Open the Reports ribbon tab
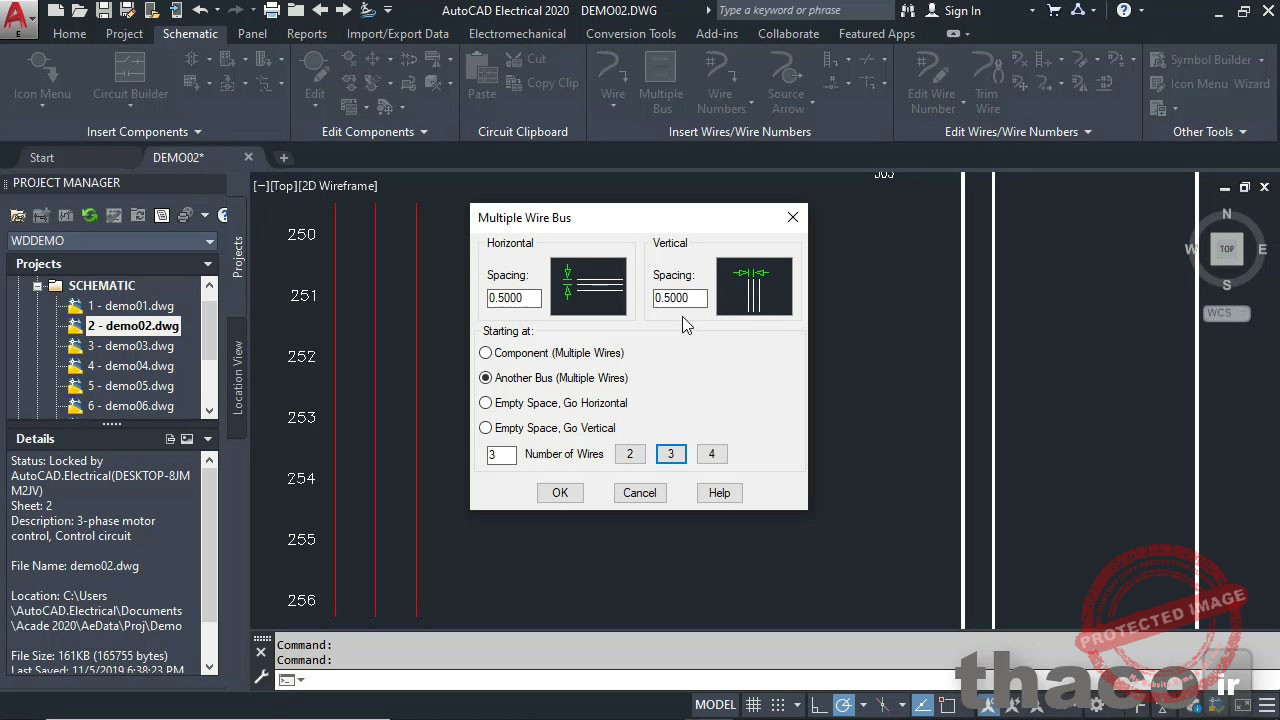 (x=306, y=34)
